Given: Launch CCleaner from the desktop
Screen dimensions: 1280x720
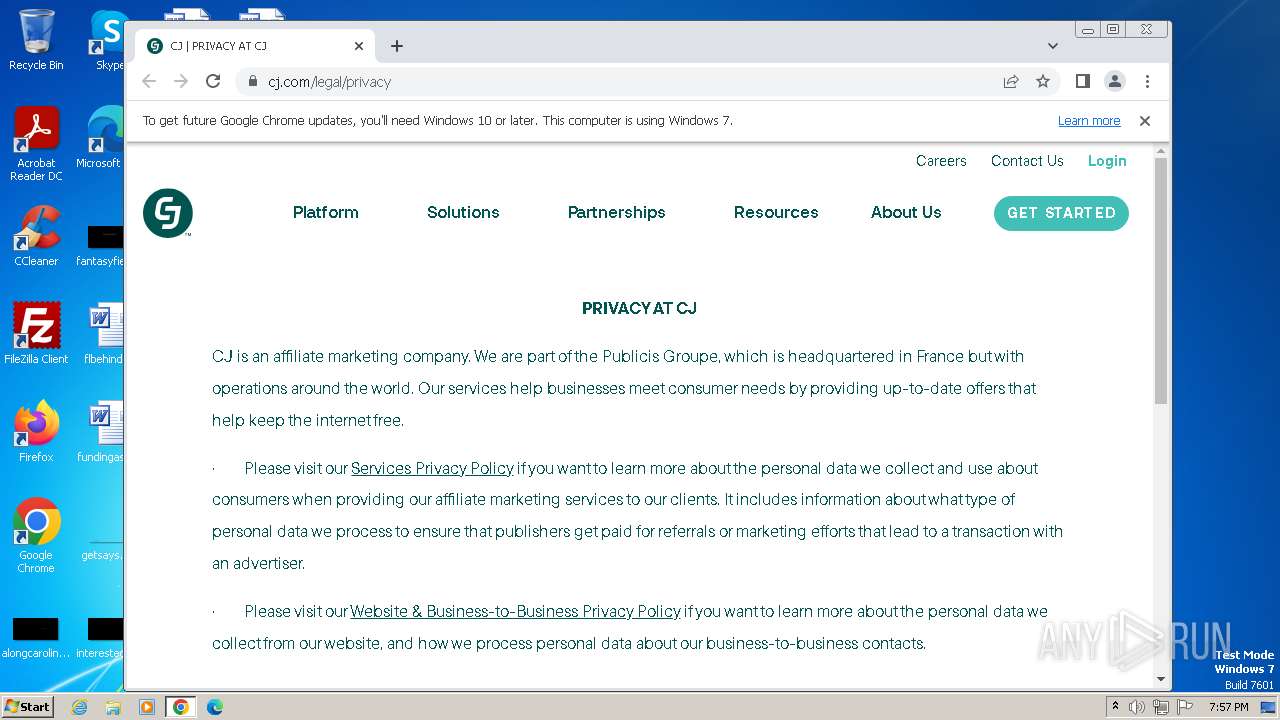Looking at the screenshot, I should [36, 236].
